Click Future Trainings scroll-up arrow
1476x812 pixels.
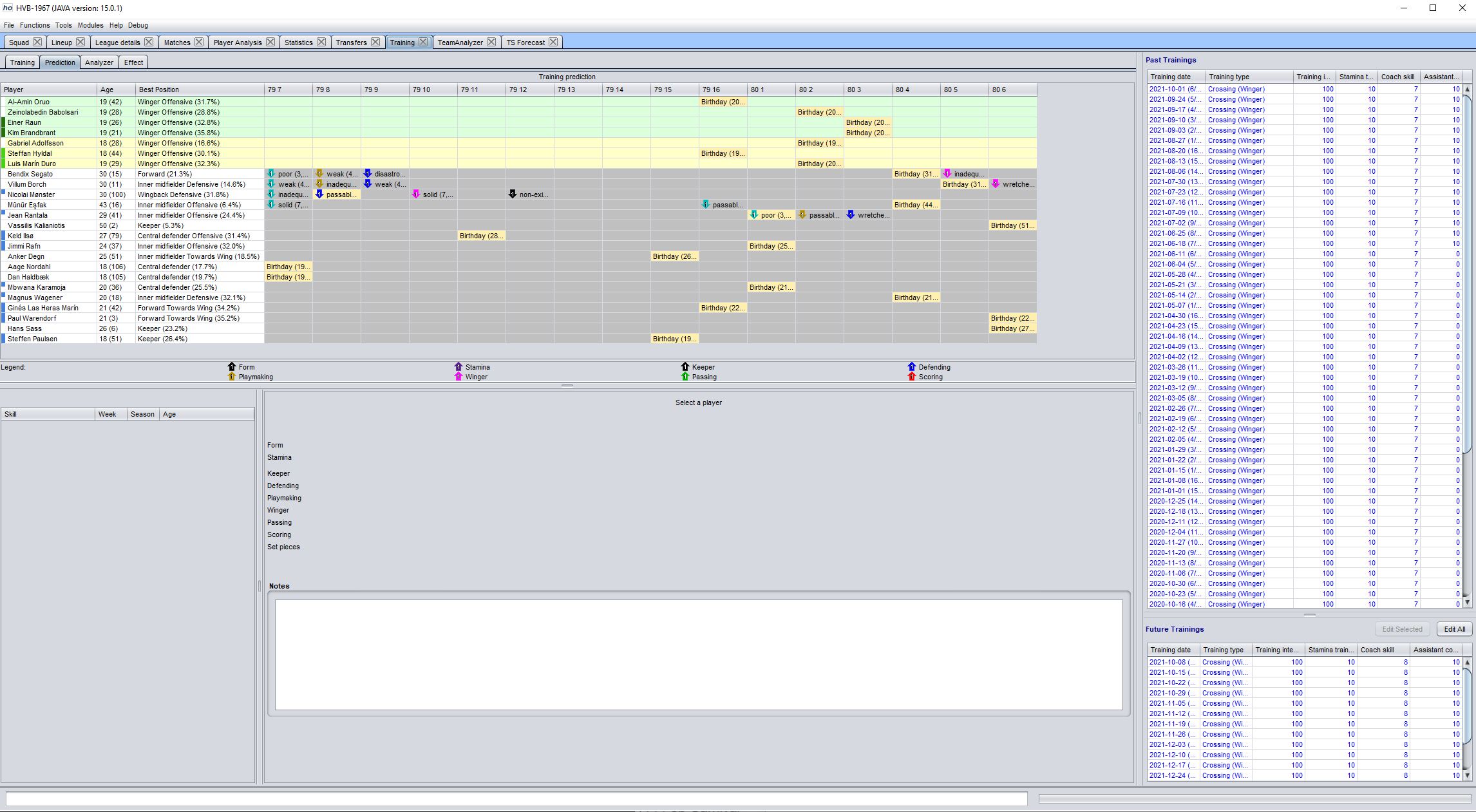(x=1468, y=662)
